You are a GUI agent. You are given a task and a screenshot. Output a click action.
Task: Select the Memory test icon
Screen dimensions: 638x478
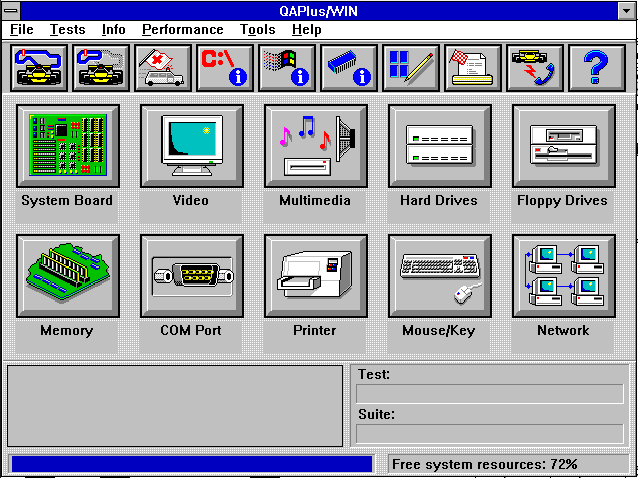click(x=68, y=276)
